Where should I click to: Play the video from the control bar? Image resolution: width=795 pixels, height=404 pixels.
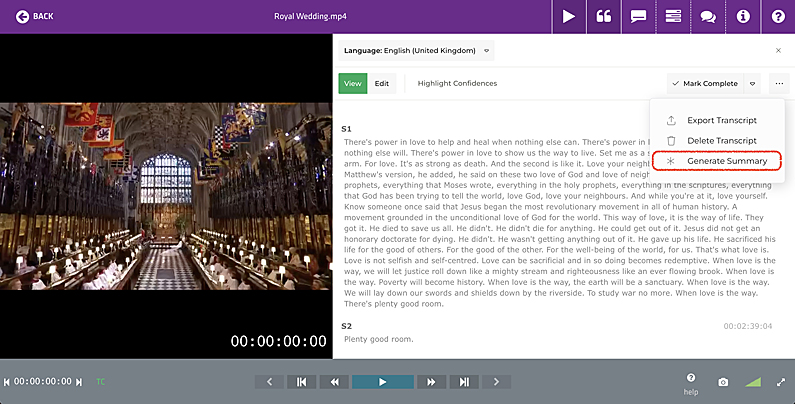coord(383,382)
